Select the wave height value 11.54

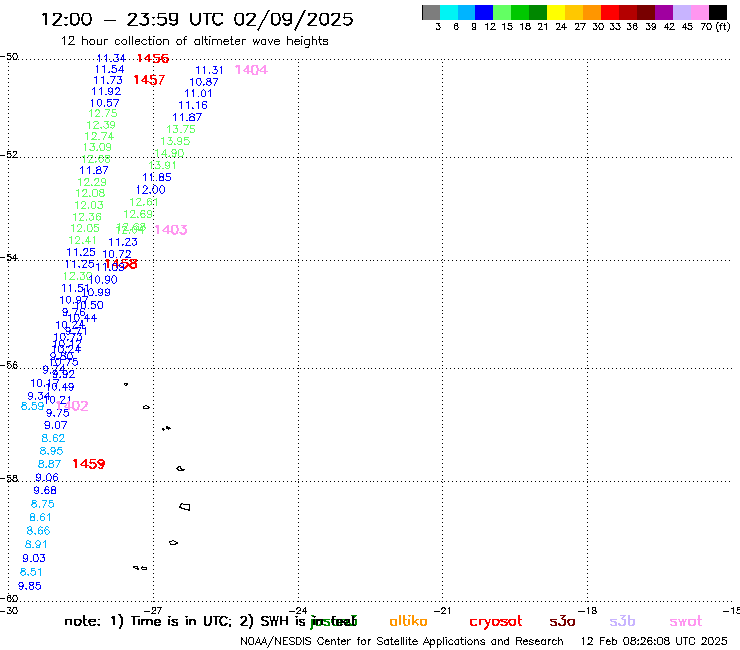tap(109, 69)
